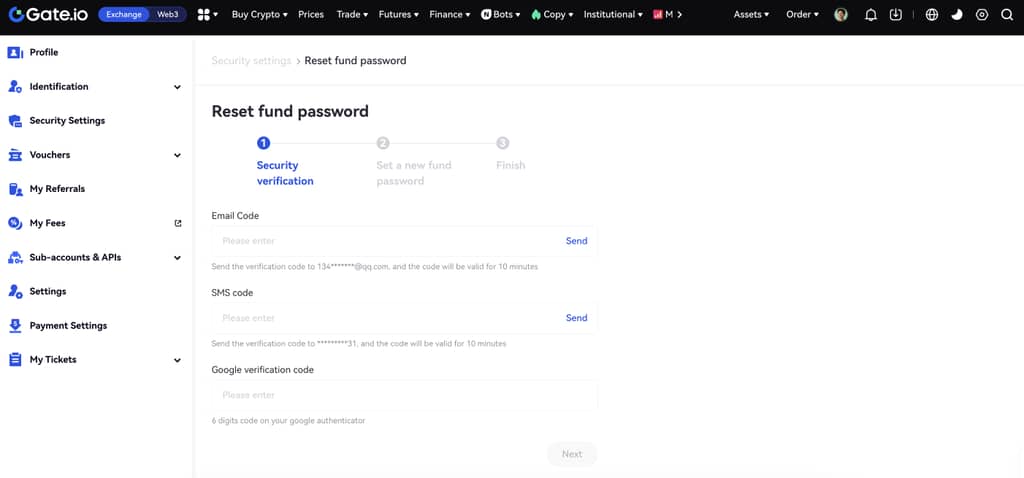Open the Buy Crypto dropdown
Screen dimensions: 1024x478
pyautogui.click(x=259, y=15)
